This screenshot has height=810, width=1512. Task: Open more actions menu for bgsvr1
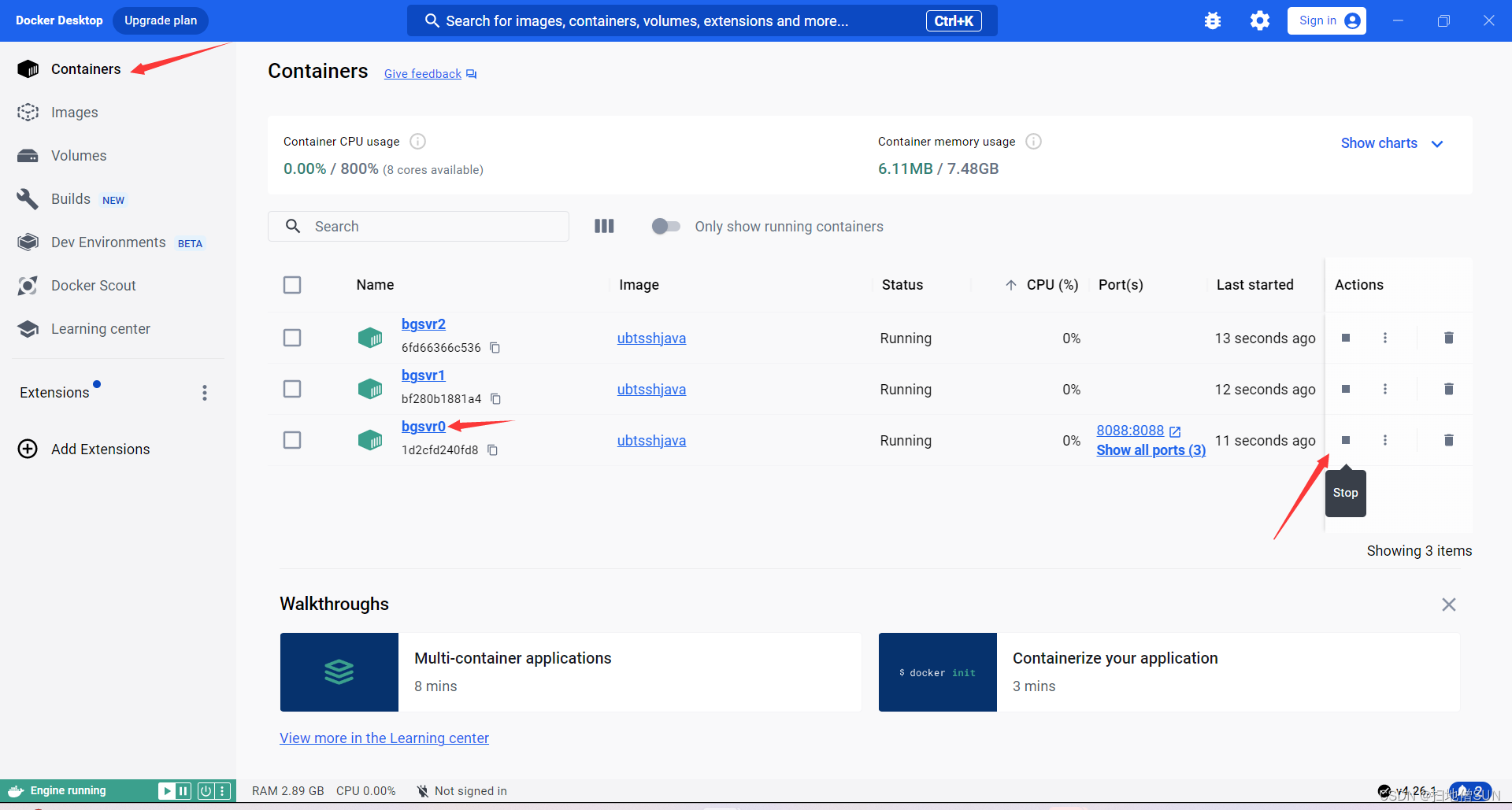tap(1385, 389)
